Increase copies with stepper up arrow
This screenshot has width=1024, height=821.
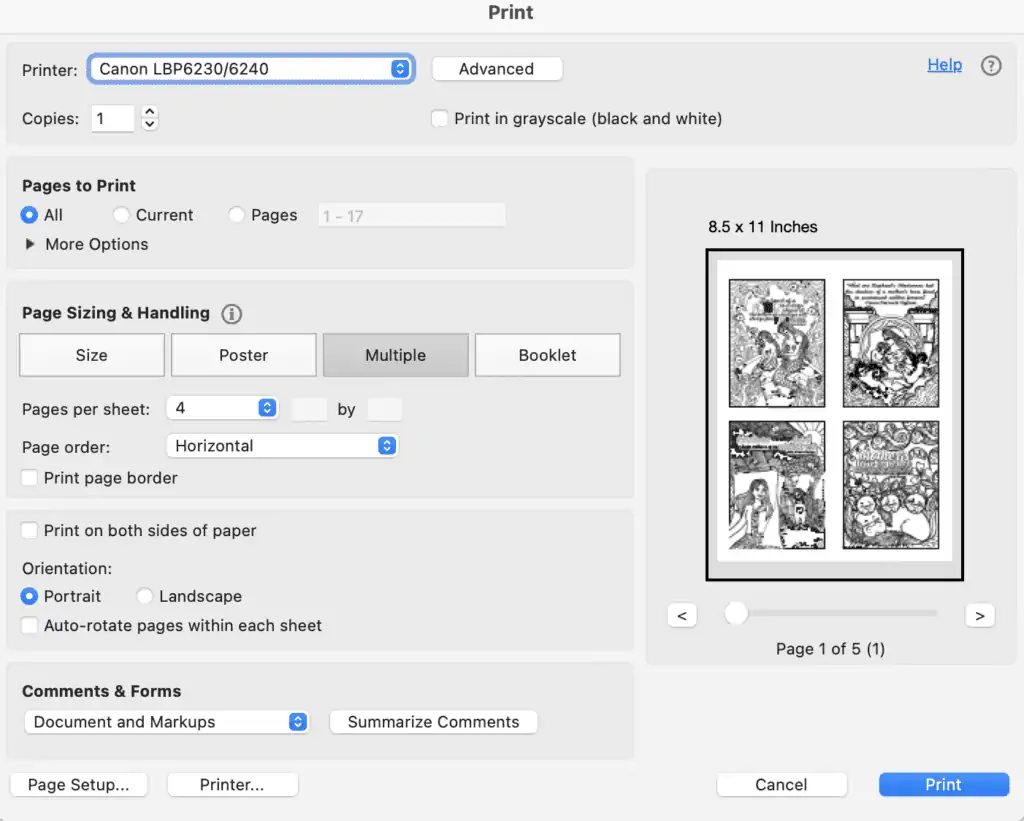(150, 112)
